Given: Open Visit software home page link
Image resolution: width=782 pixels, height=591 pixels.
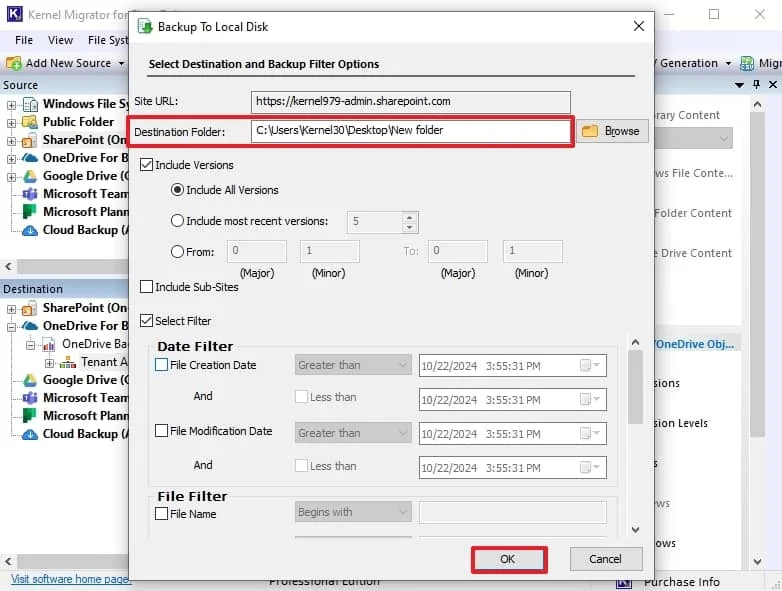Looking at the screenshot, I should [x=70, y=579].
